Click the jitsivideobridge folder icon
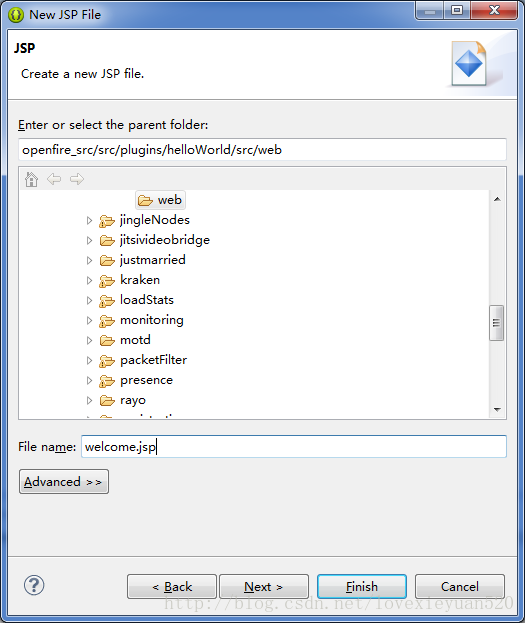The image size is (525, 623). coord(107,240)
